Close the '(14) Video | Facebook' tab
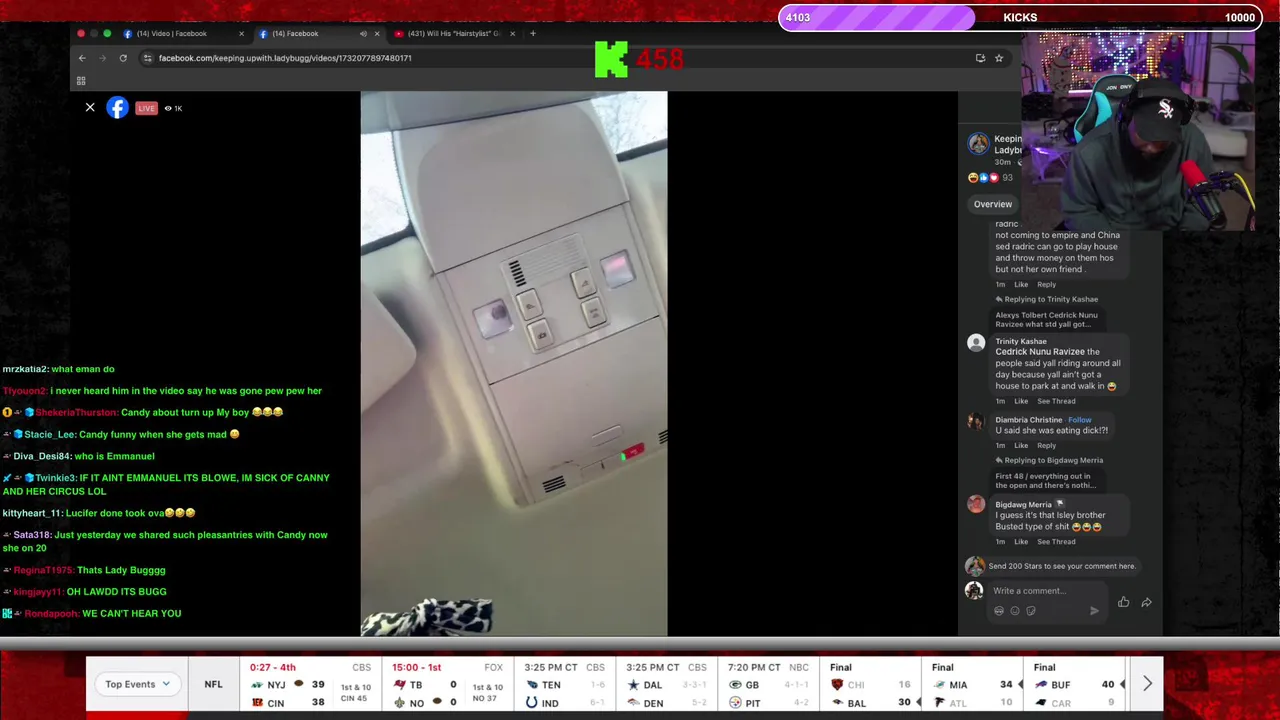This screenshot has height=720, width=1280. pyautogui.click(x=241, y=34)
